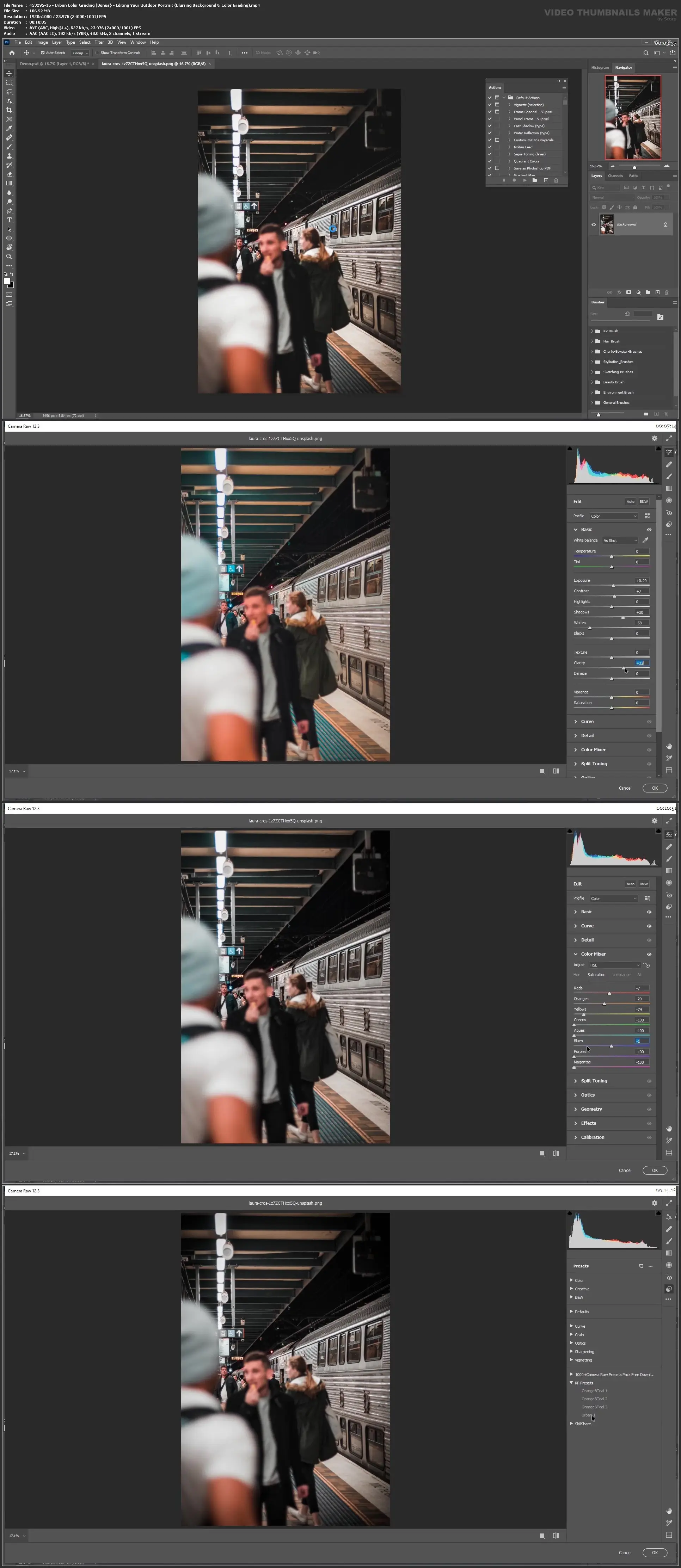Enable the Show Transform Controls checkbox

pyautogui.click(x=97, y=53)
